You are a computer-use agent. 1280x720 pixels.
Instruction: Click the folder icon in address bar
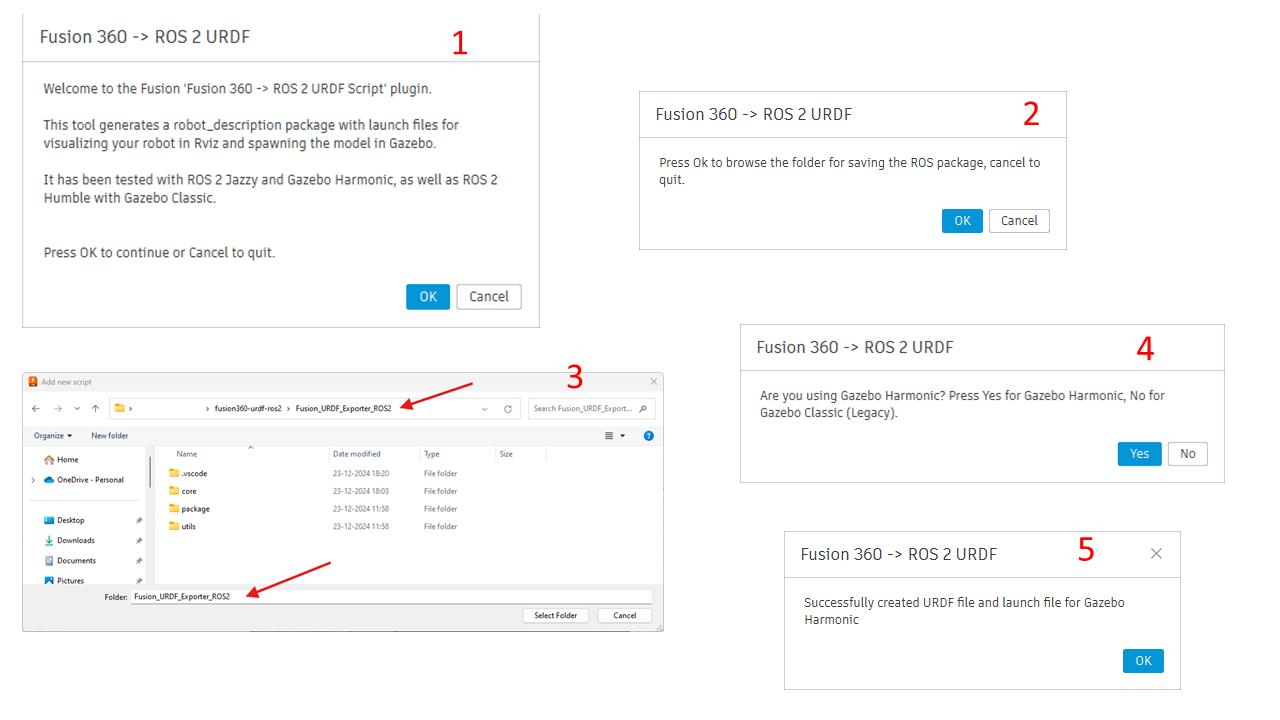point(120,408)
